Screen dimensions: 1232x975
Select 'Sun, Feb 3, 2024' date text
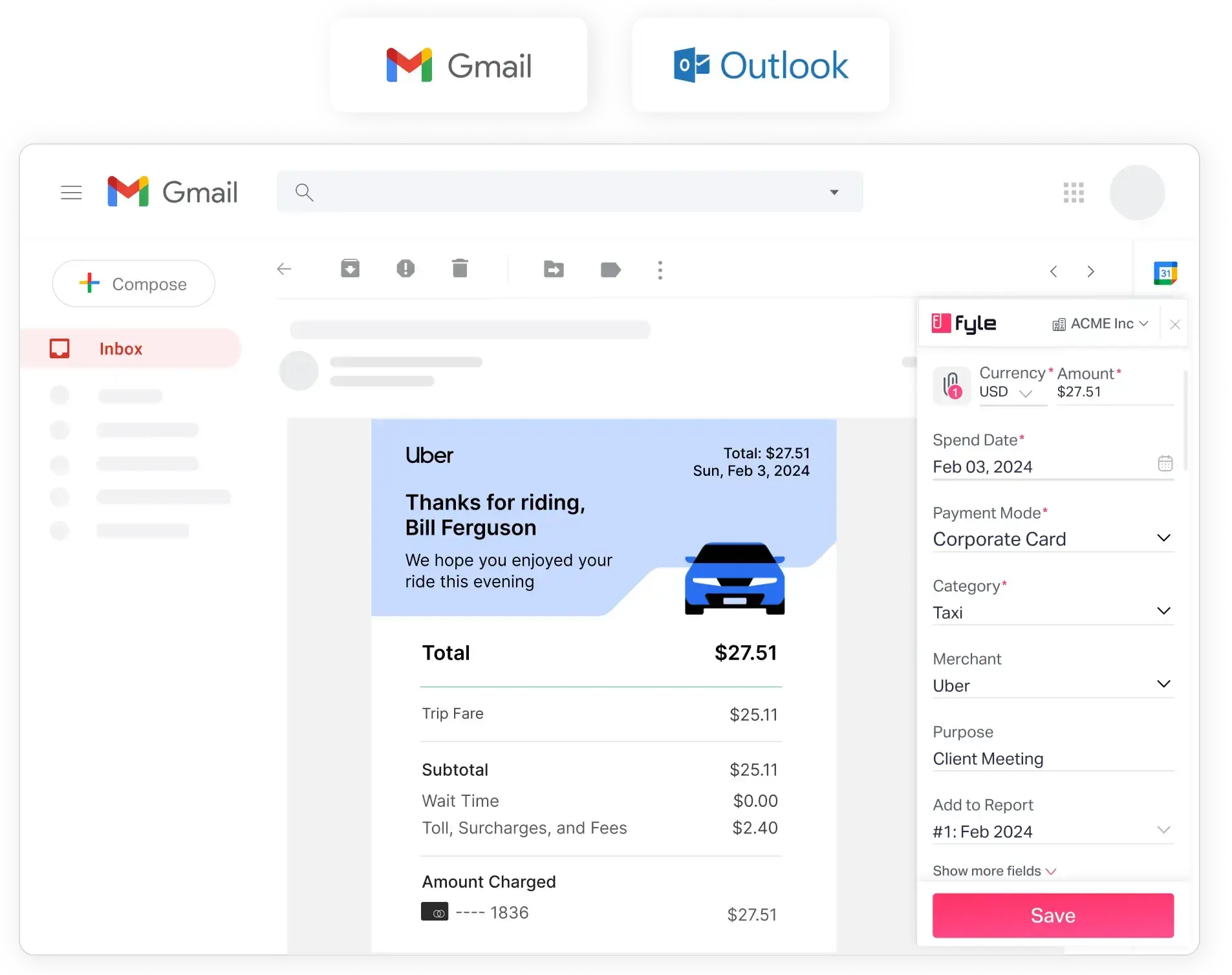[751, 471]
